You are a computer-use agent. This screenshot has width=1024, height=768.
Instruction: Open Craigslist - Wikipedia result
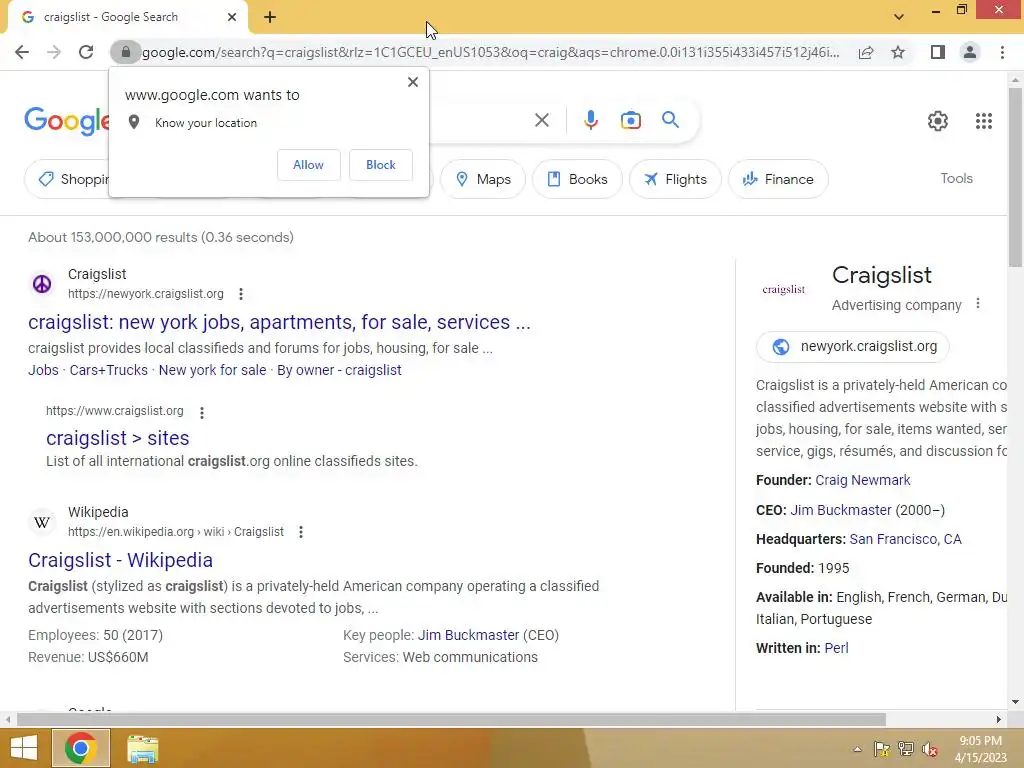pyautogui.click(x=120, y=560)
